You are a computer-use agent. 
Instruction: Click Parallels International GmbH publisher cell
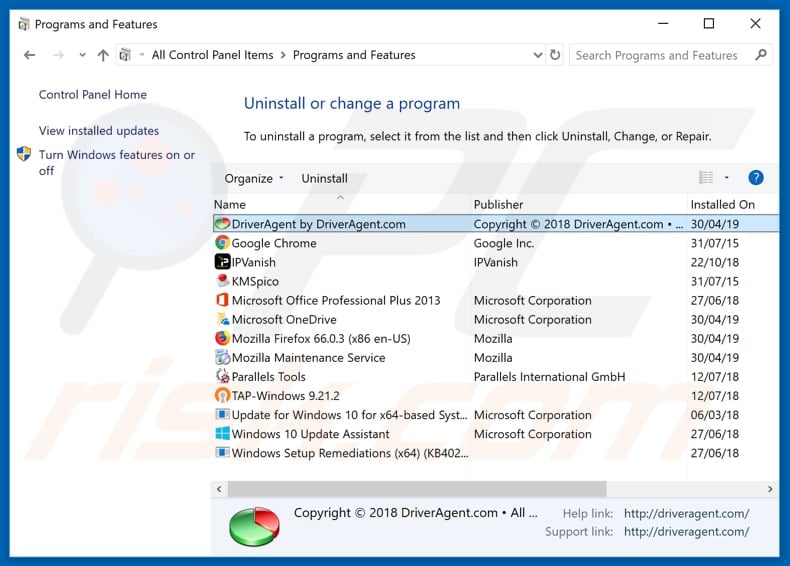pyautogui.click(x=549, y=376)
